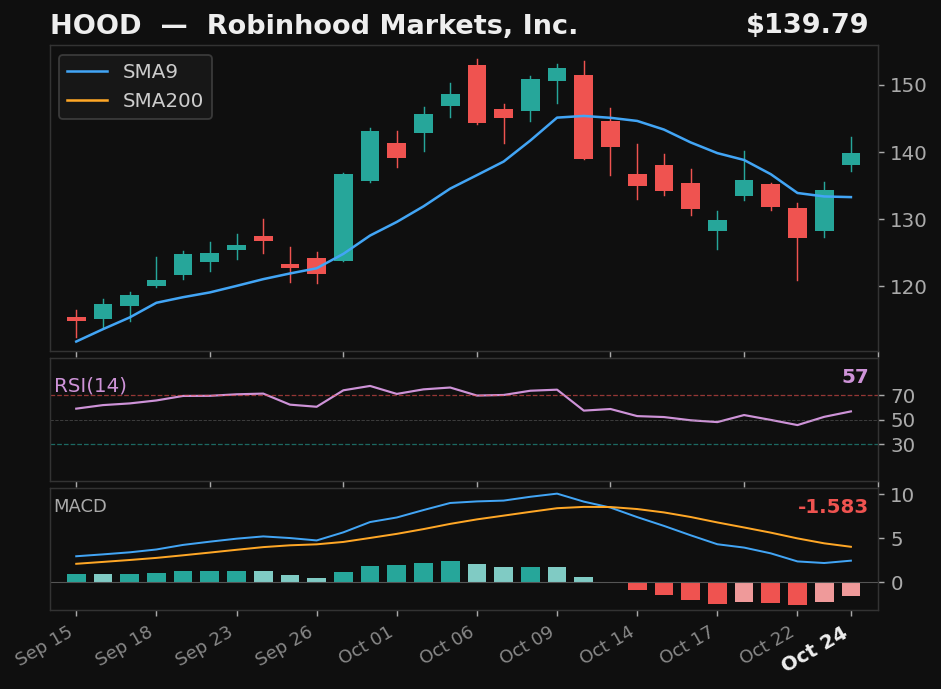Click the Oct 06 date label
The height and width of the screenshot is (689, 941).
click(447, 645)
